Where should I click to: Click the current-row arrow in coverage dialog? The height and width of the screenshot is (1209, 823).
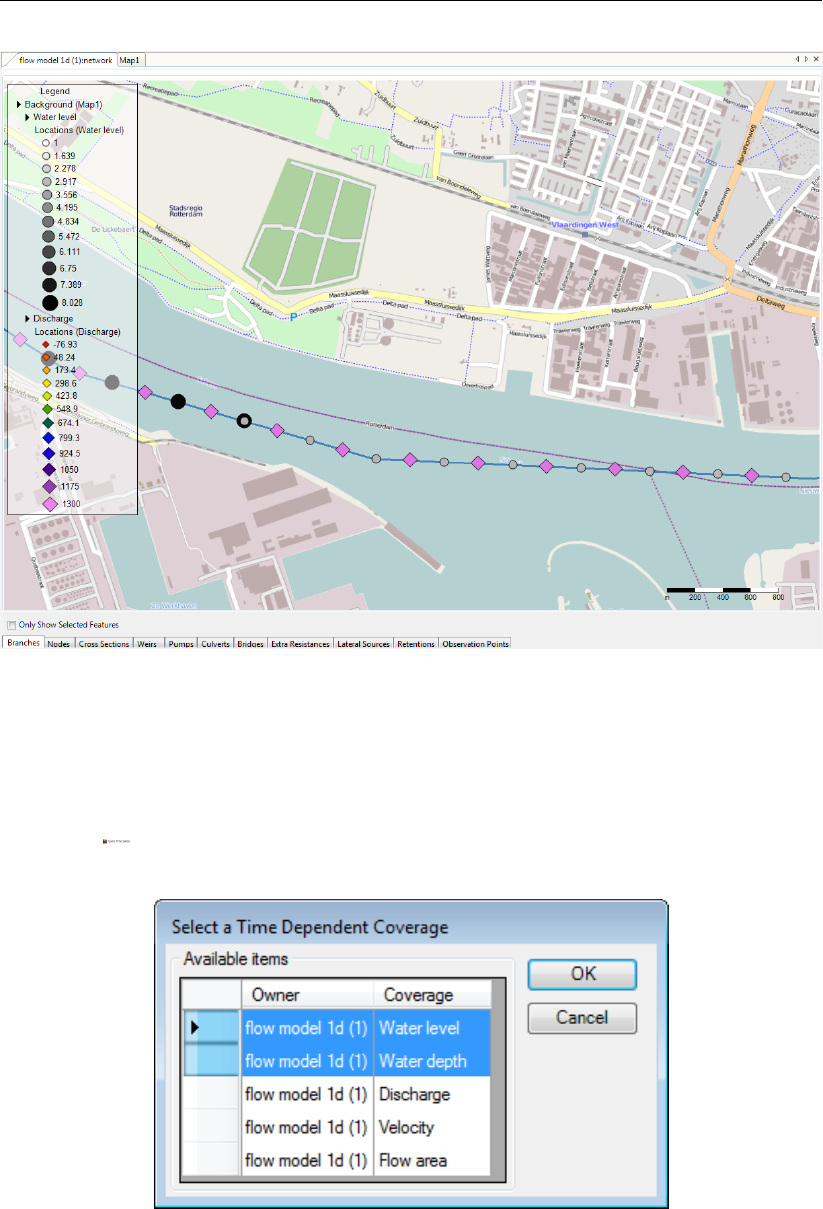197,1027
